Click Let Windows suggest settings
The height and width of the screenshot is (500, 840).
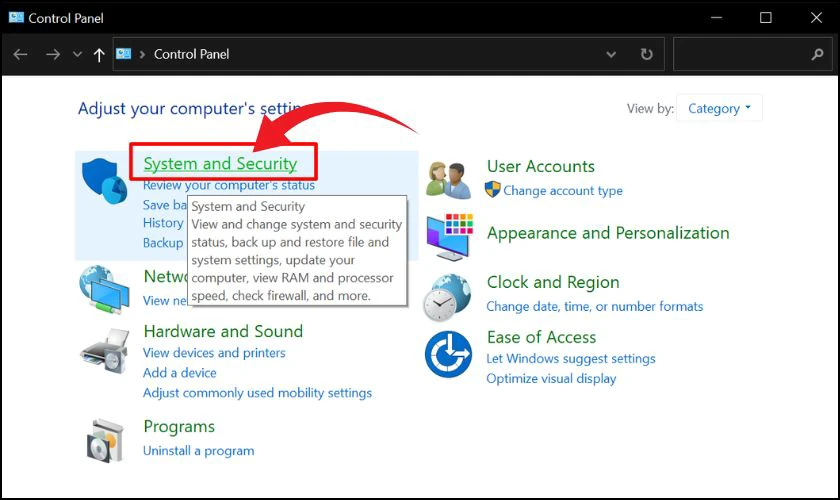click(x=571, y=359)
